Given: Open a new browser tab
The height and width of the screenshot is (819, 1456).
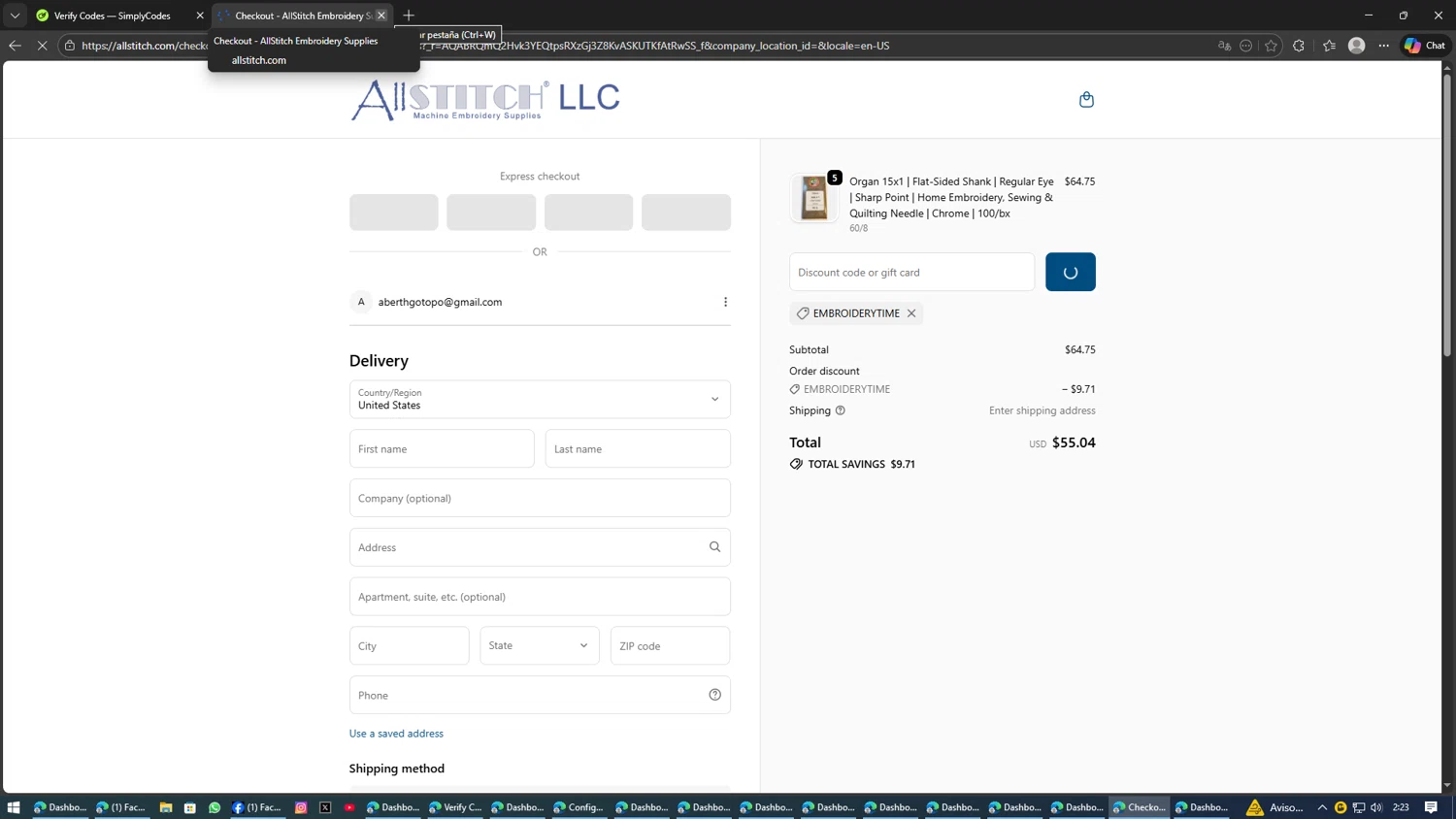Looking at the screenshot, I should 409,16.
